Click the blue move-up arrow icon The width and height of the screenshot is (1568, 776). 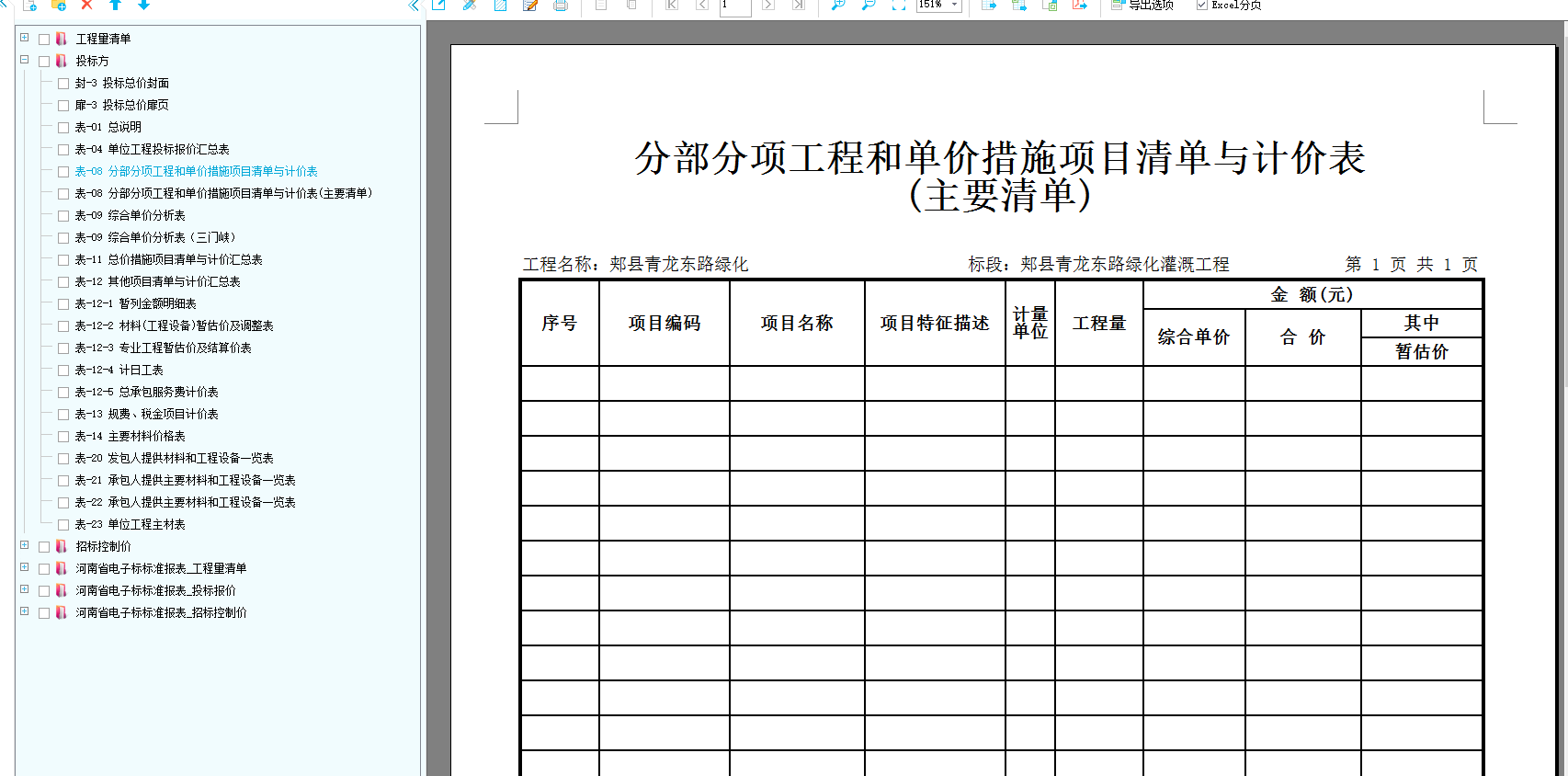[115, 5]
